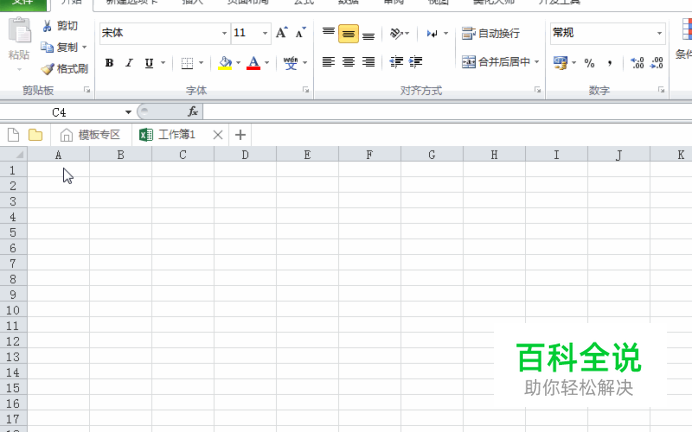Open Name Box dropdown arrow

tap(128, 112)
